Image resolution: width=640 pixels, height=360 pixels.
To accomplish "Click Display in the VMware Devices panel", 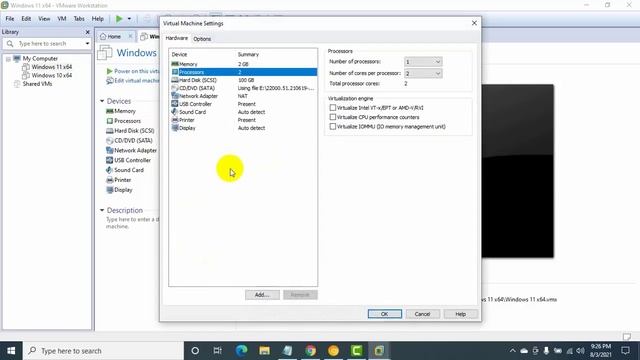I will click(x=119, y=190).
